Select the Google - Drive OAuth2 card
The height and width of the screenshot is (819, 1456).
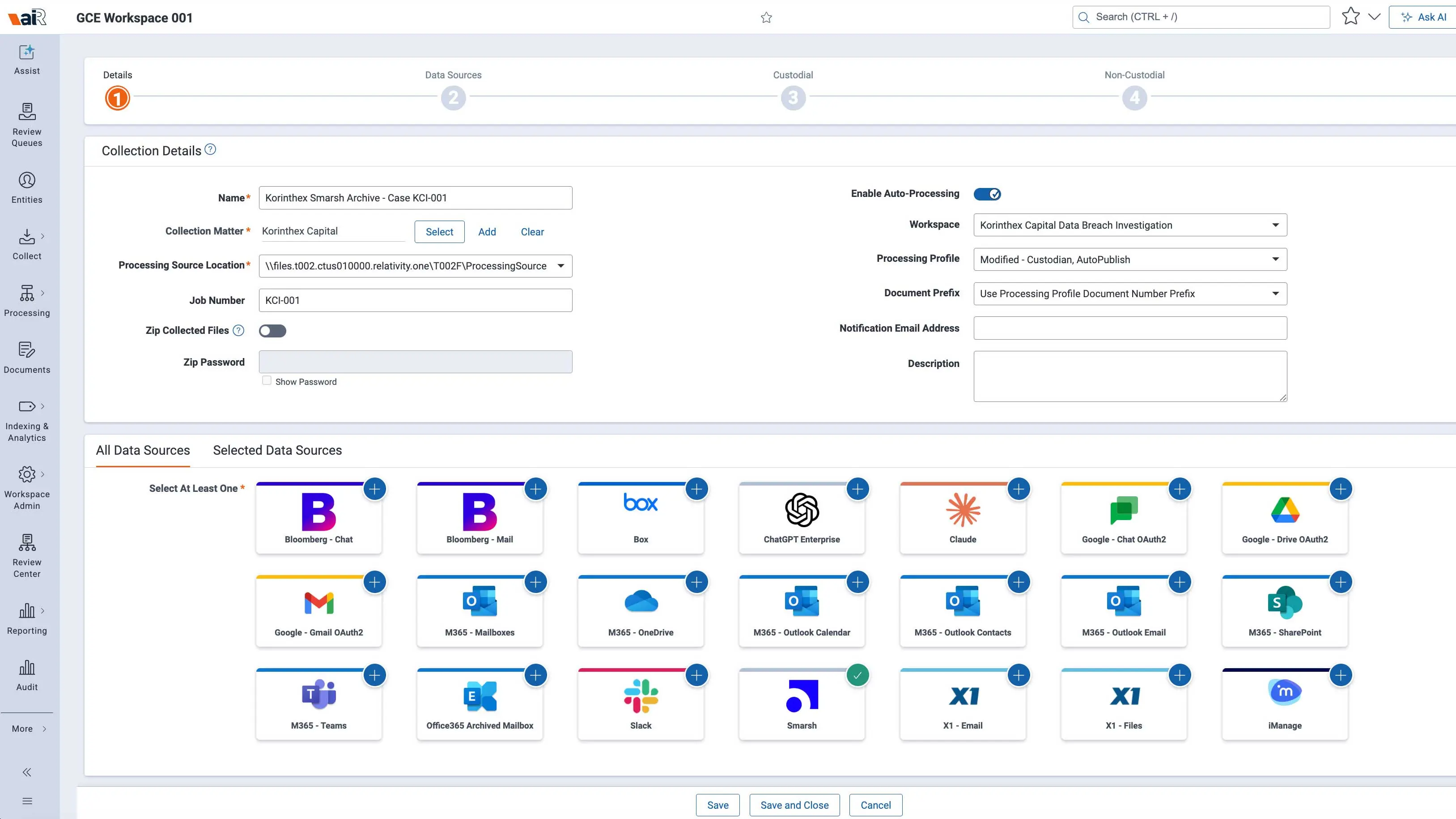pos(1285,517)
